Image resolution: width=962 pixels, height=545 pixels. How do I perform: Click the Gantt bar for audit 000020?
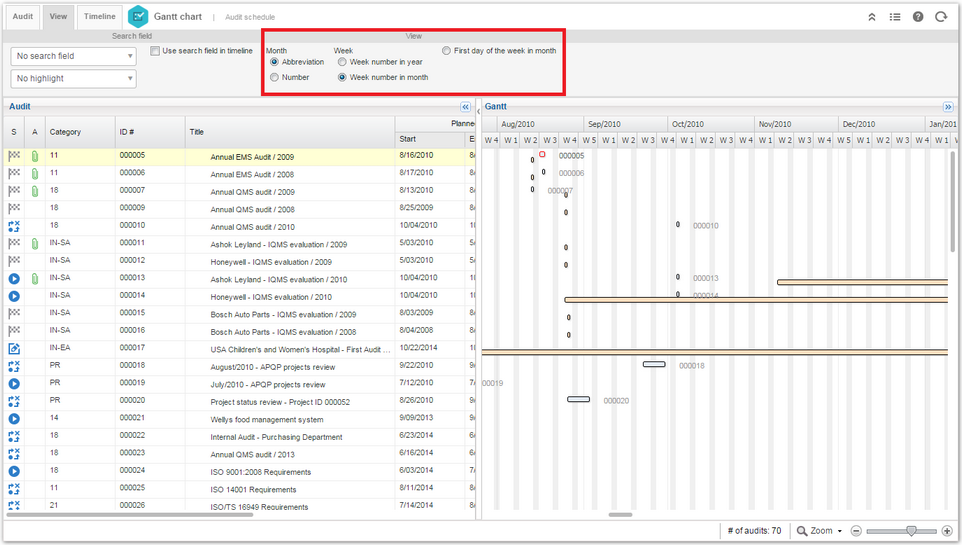tap(579, 400)
